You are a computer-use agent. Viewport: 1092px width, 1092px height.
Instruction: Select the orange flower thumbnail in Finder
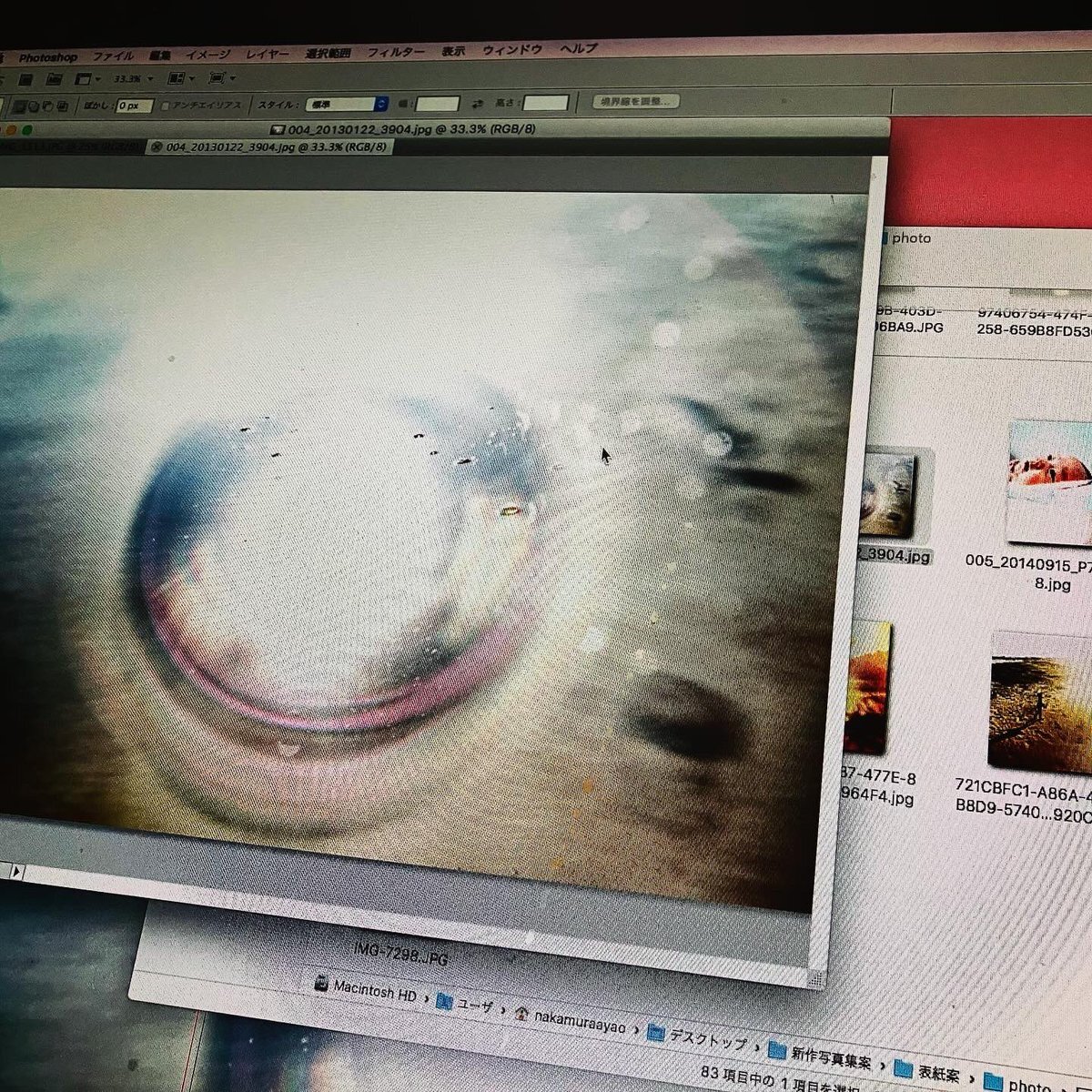point(866,687)
